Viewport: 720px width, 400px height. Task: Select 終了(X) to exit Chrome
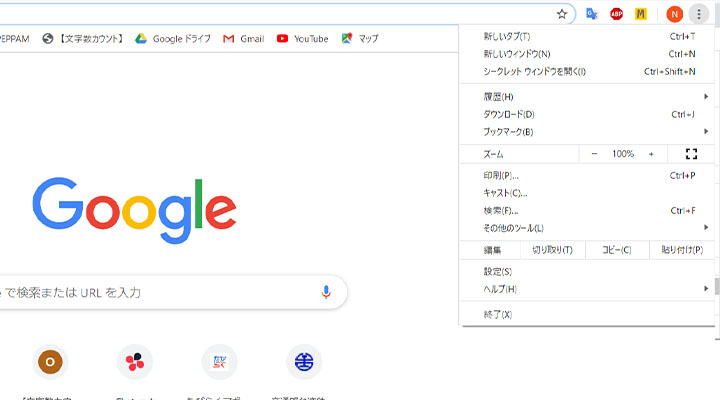pyautogui.click(x=587, y=315)
